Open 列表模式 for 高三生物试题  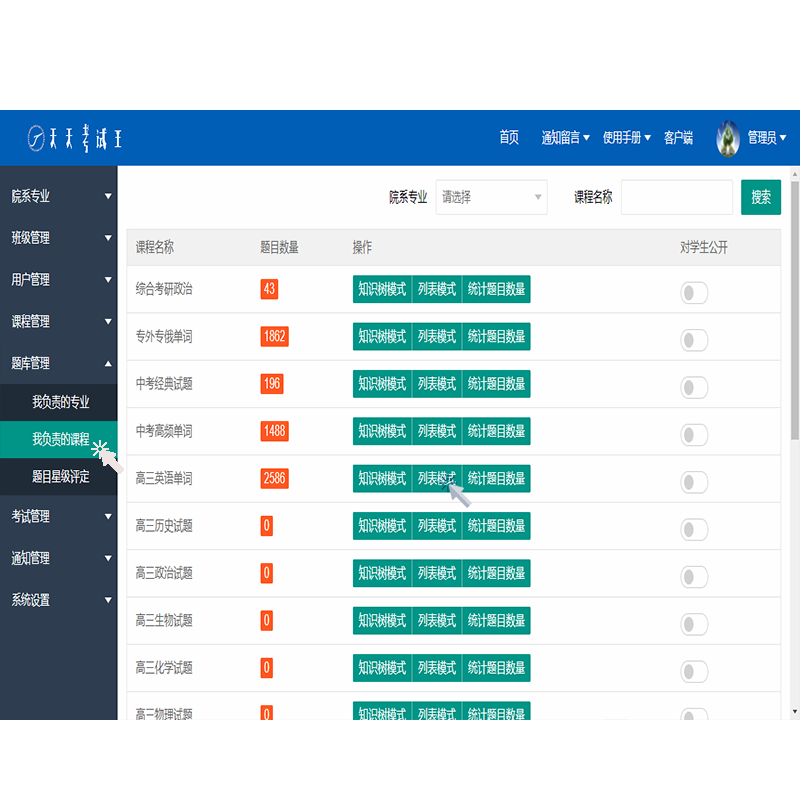437,621
